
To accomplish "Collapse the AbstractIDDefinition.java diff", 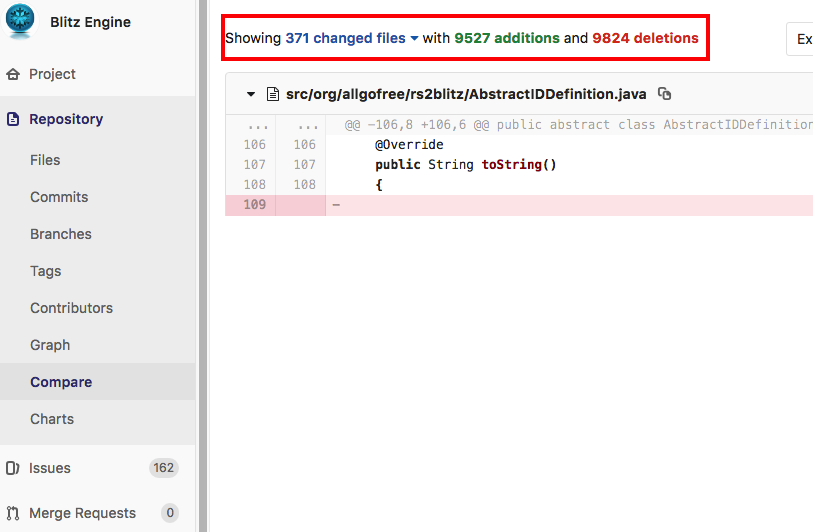I will pyautogui.click(x=251, y=94).
